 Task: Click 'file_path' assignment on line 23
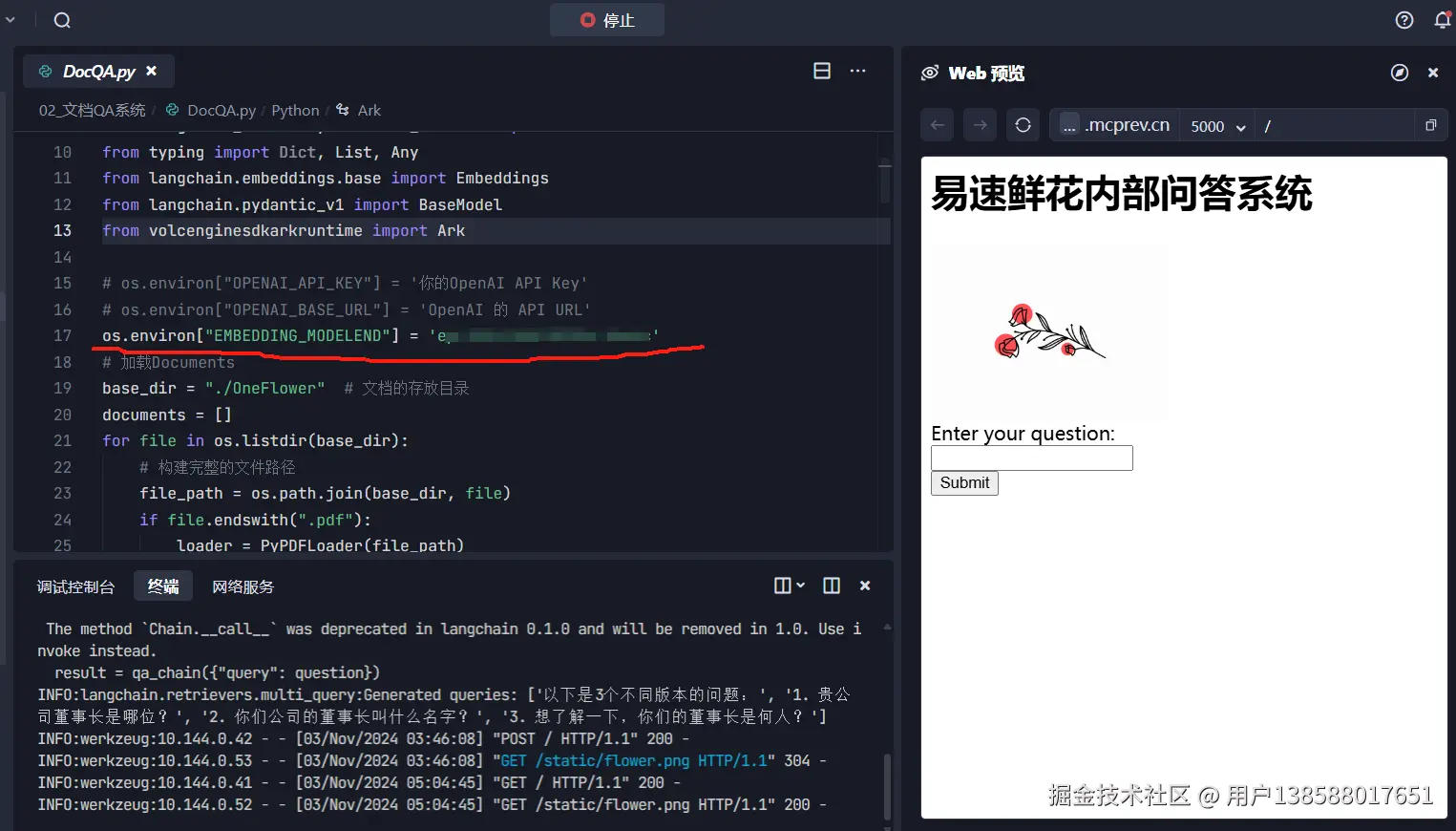(x=181, y=493)
